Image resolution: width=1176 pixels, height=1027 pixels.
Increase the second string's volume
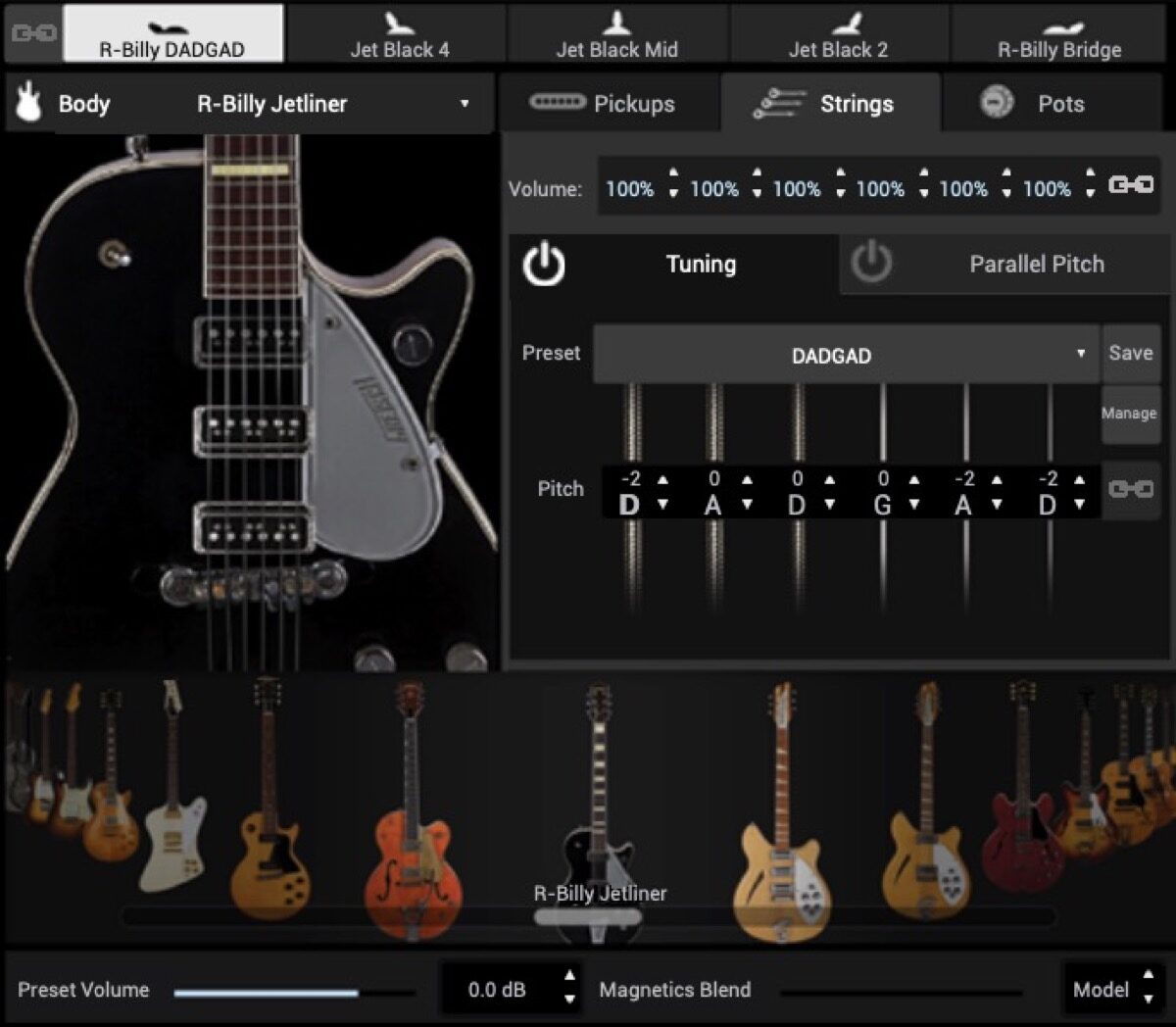(x=757, y=173)
